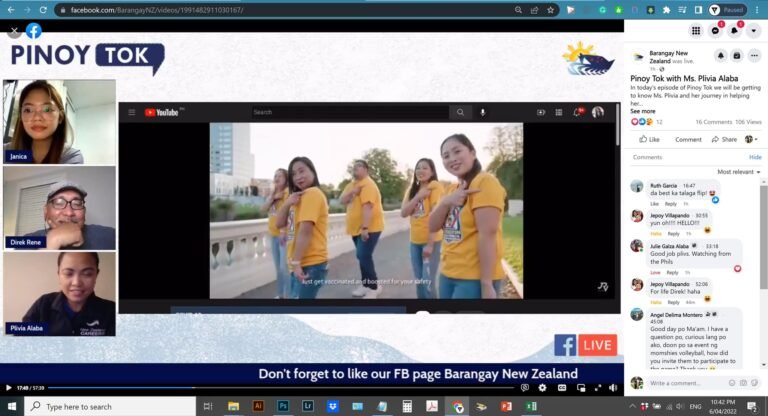
Task: Click the Facebook logo near close button
Action: click(34, 31)
